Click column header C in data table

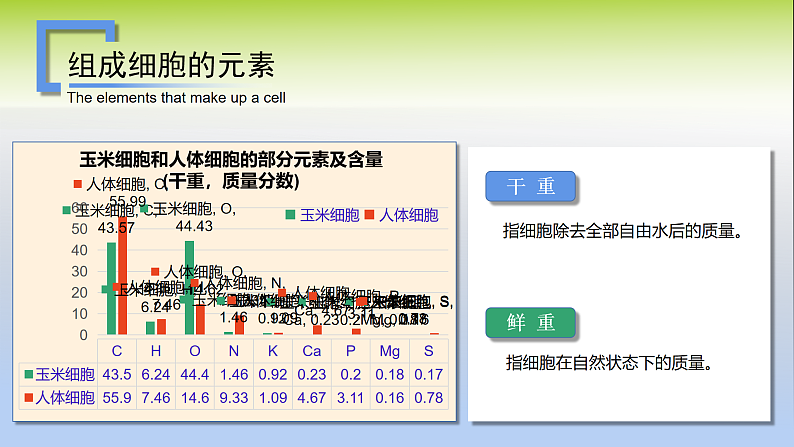click(x=117, y=351)
